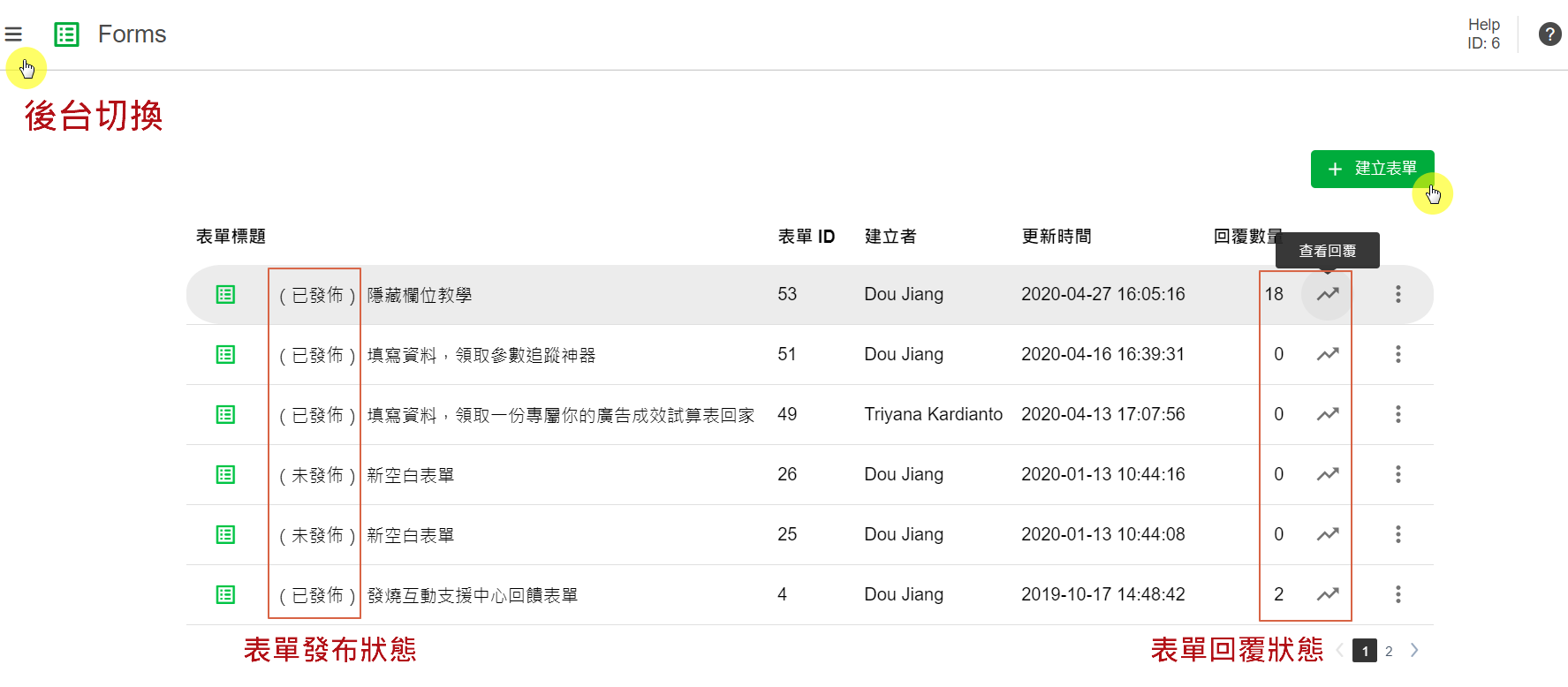1568x687 pixels.
Task: View responses chart for form ID 26
Action: [x=1327, y=474]
